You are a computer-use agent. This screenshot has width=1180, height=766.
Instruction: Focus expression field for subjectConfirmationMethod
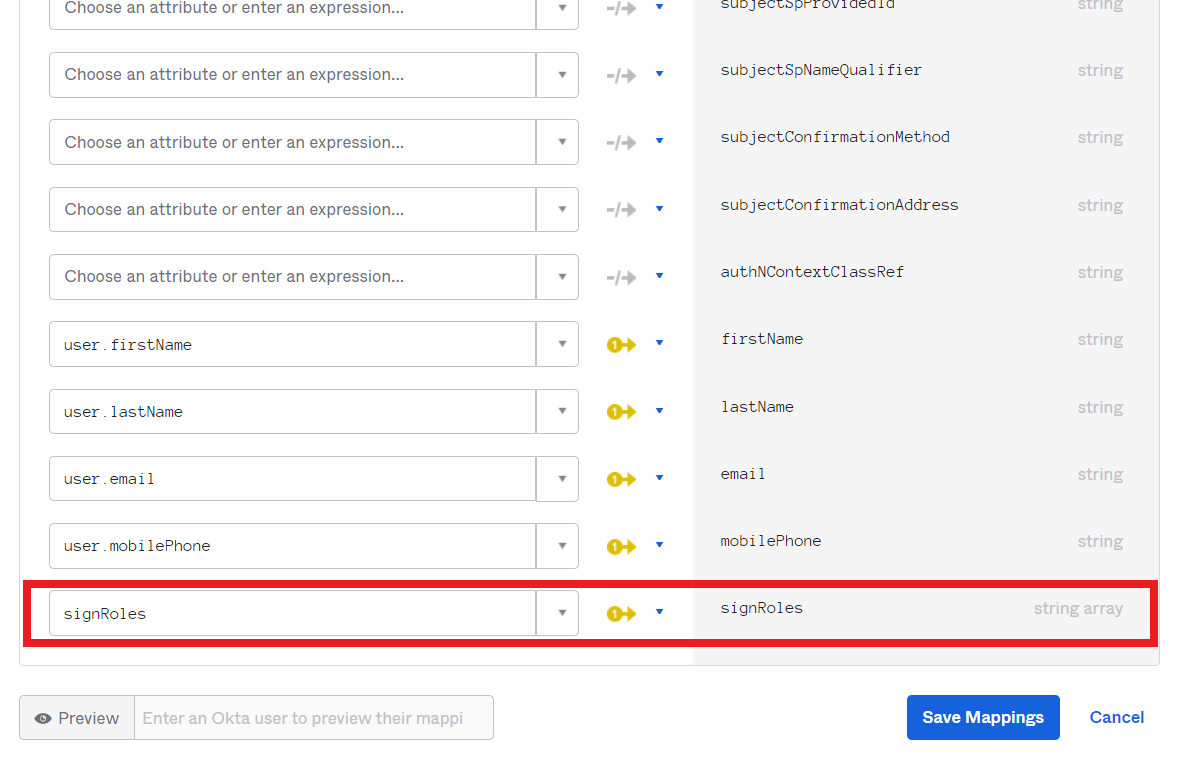click(x=293, y=141)
